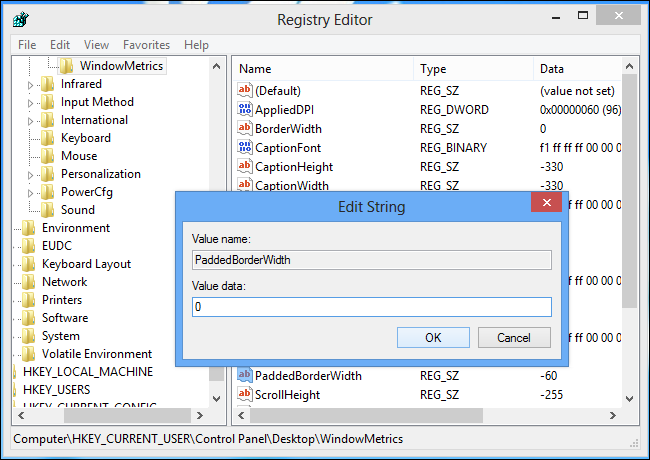The image size is (650, 460).
Task: Expand the International key
Action: coord(30,121)
